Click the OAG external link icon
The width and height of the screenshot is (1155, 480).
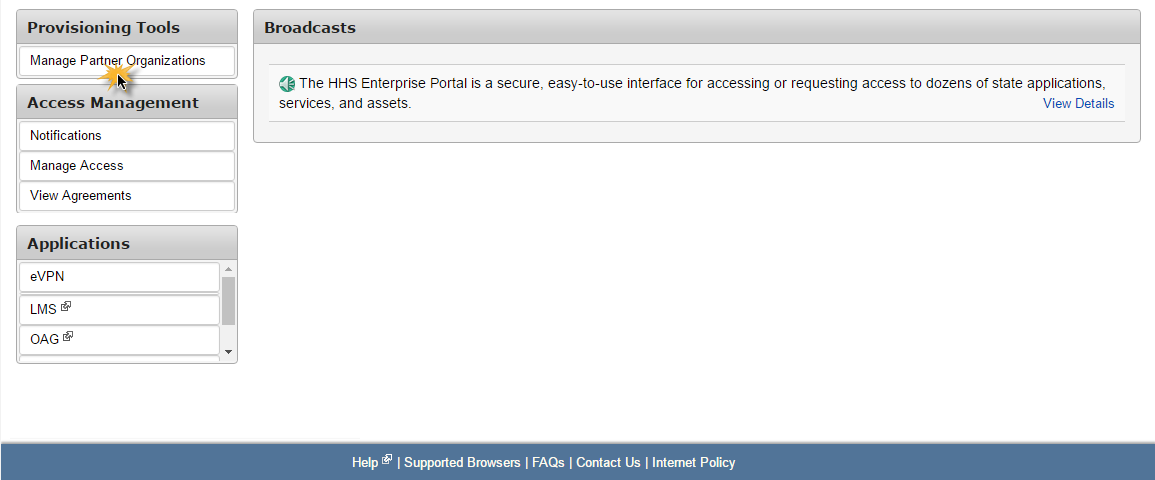(x=68, y=336)
